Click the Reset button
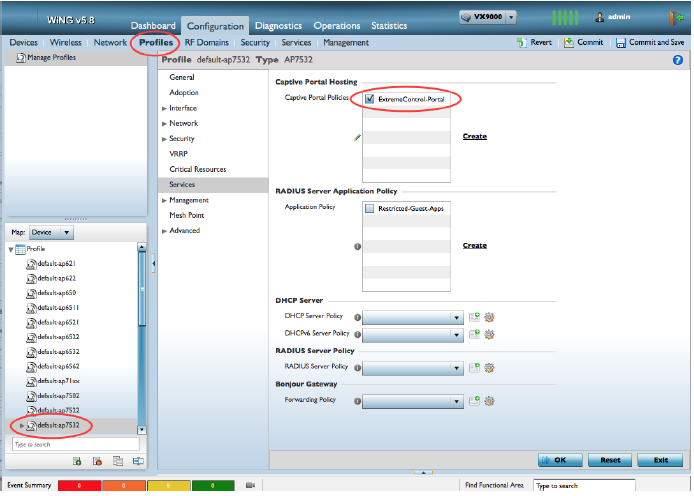 [x=610, y=460]
